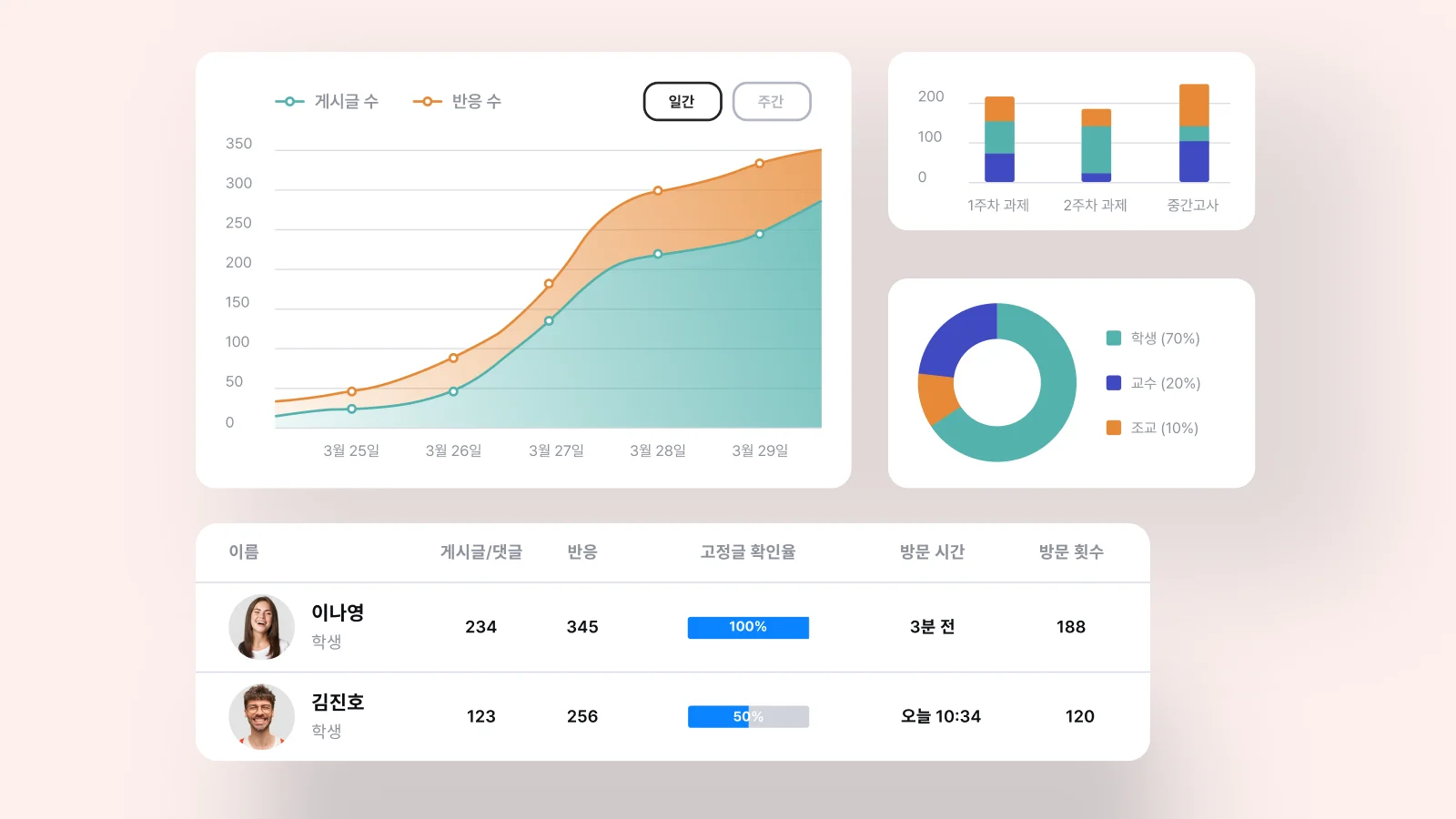Click the 이름 column header
This screenshot has height=819, width=1456.
(244, 551)
